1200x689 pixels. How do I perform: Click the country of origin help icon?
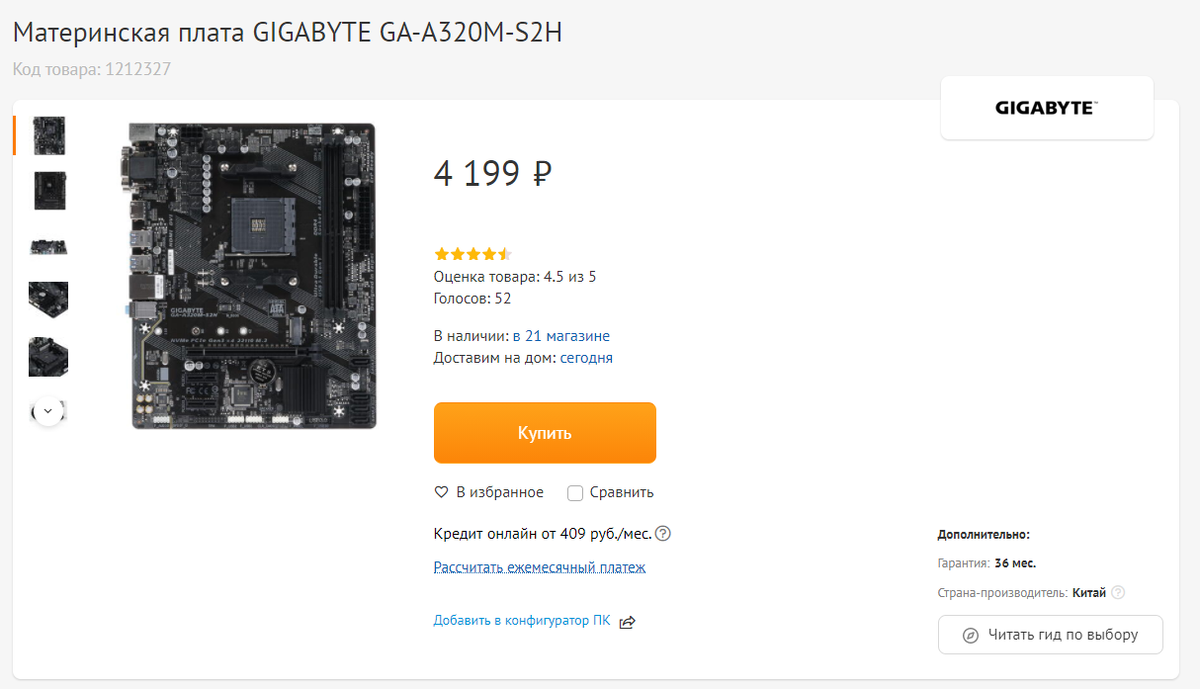coord(1118,592)
